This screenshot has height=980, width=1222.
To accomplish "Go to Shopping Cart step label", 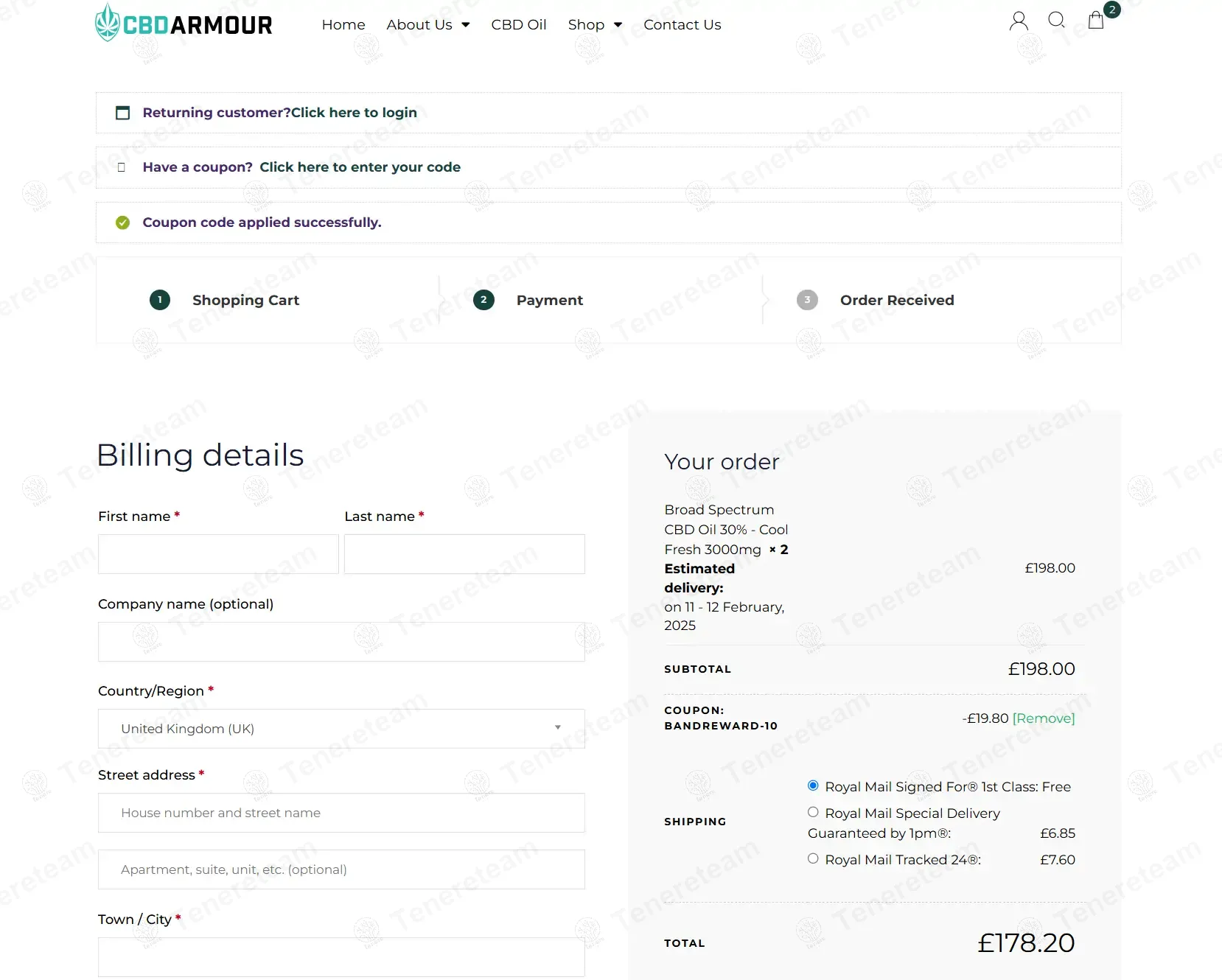I will [245, 300].
